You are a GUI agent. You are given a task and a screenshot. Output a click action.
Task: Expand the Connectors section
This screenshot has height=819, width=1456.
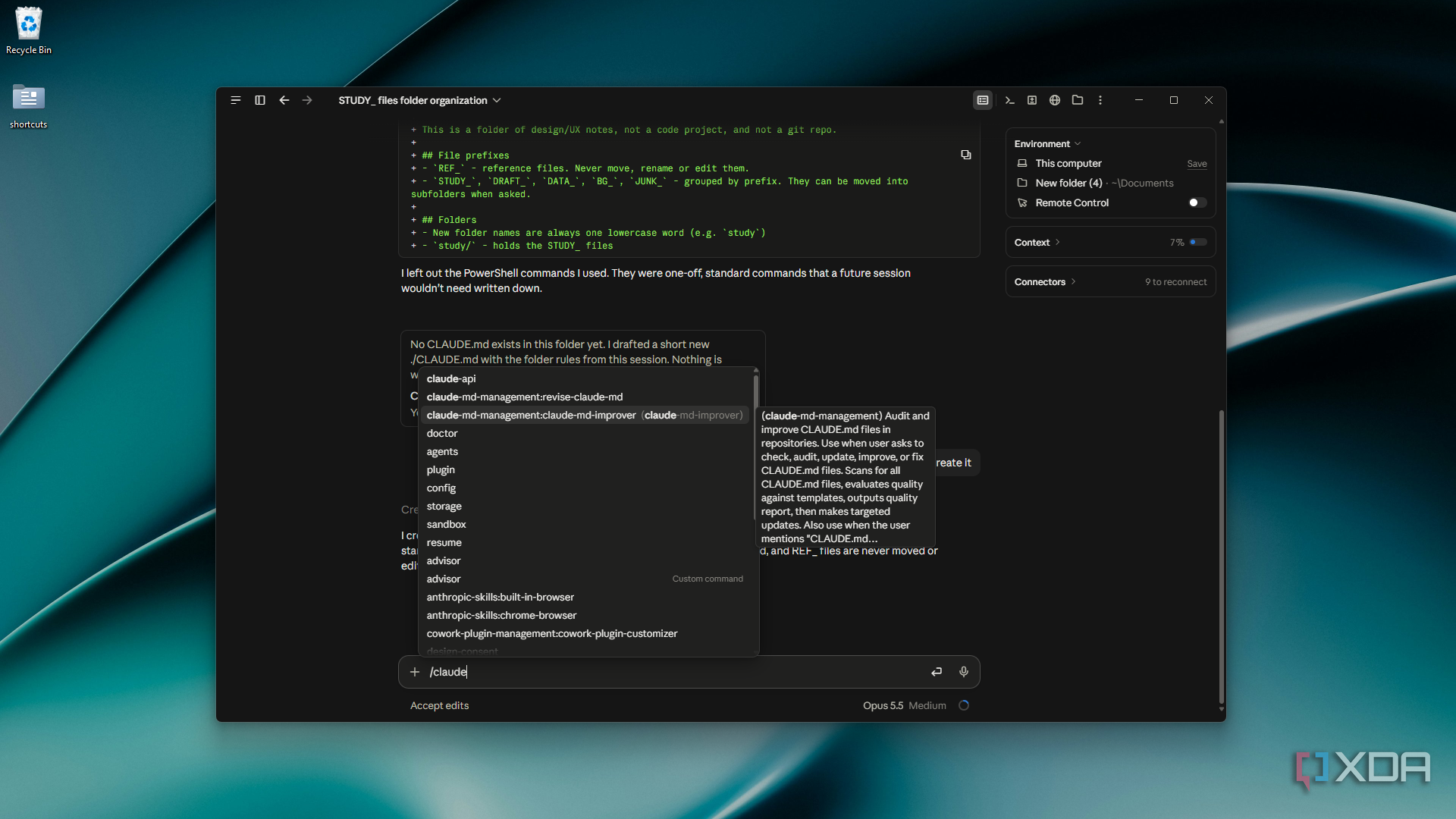point(1045,282)
